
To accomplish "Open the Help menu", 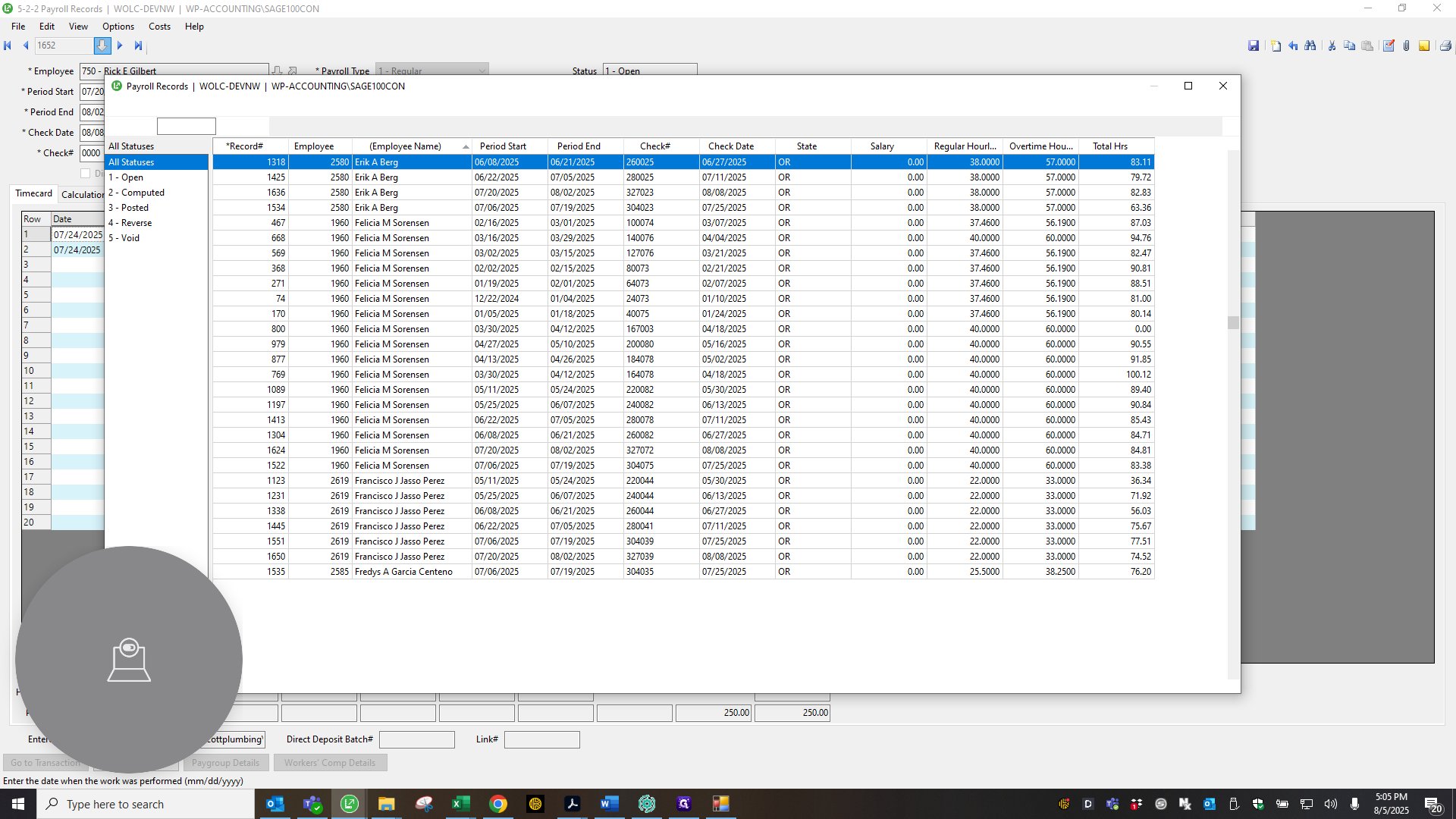I will 194,27.
